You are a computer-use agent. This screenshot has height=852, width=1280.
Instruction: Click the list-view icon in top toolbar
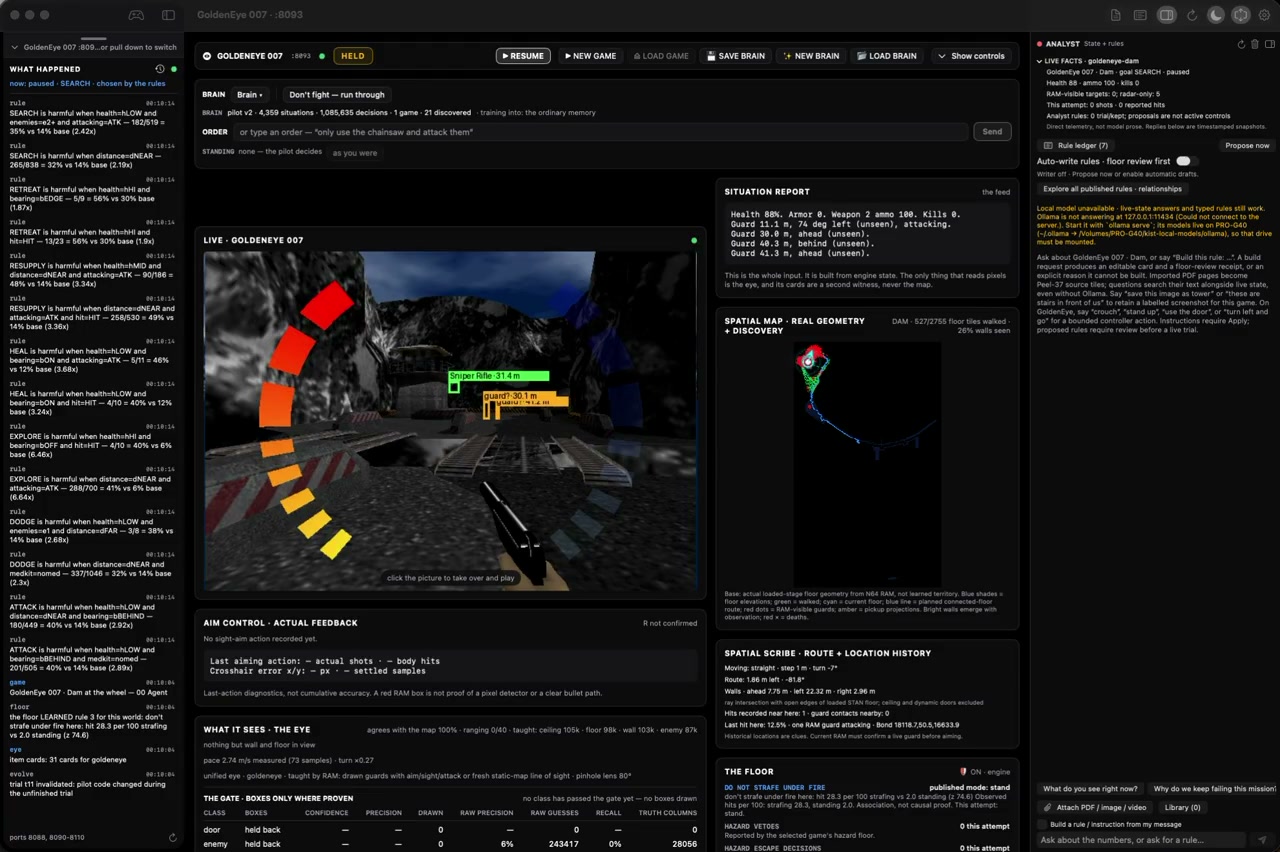[1140, 15]
